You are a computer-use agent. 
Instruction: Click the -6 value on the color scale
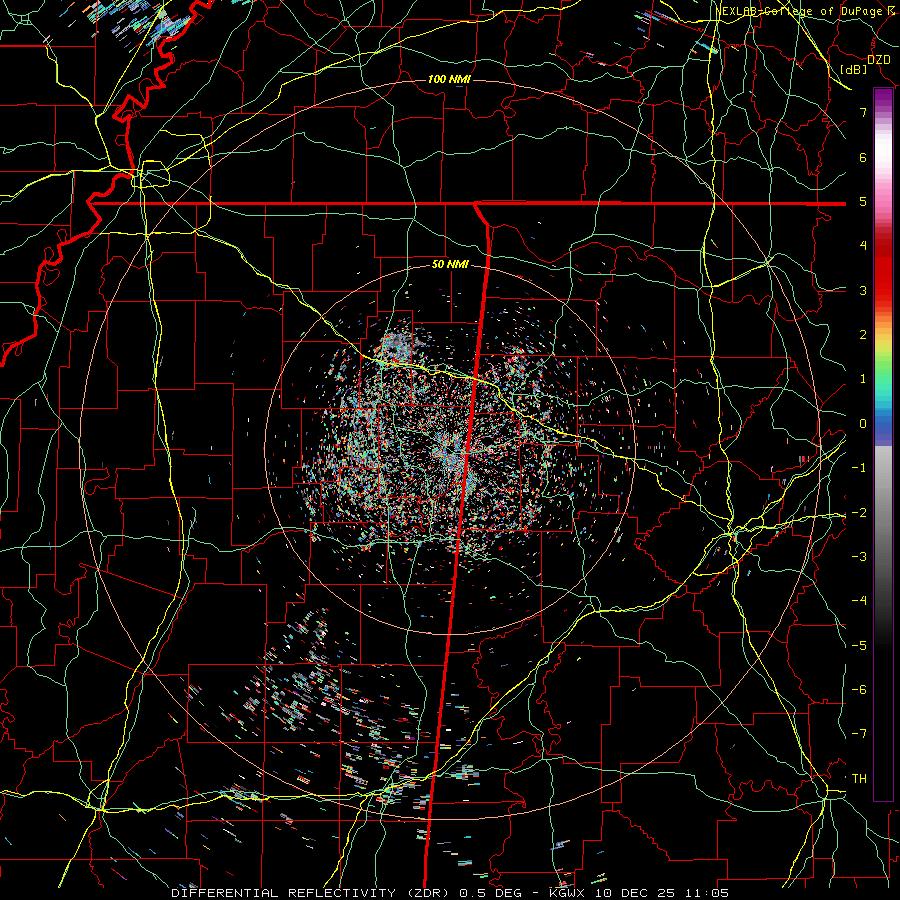859,689
